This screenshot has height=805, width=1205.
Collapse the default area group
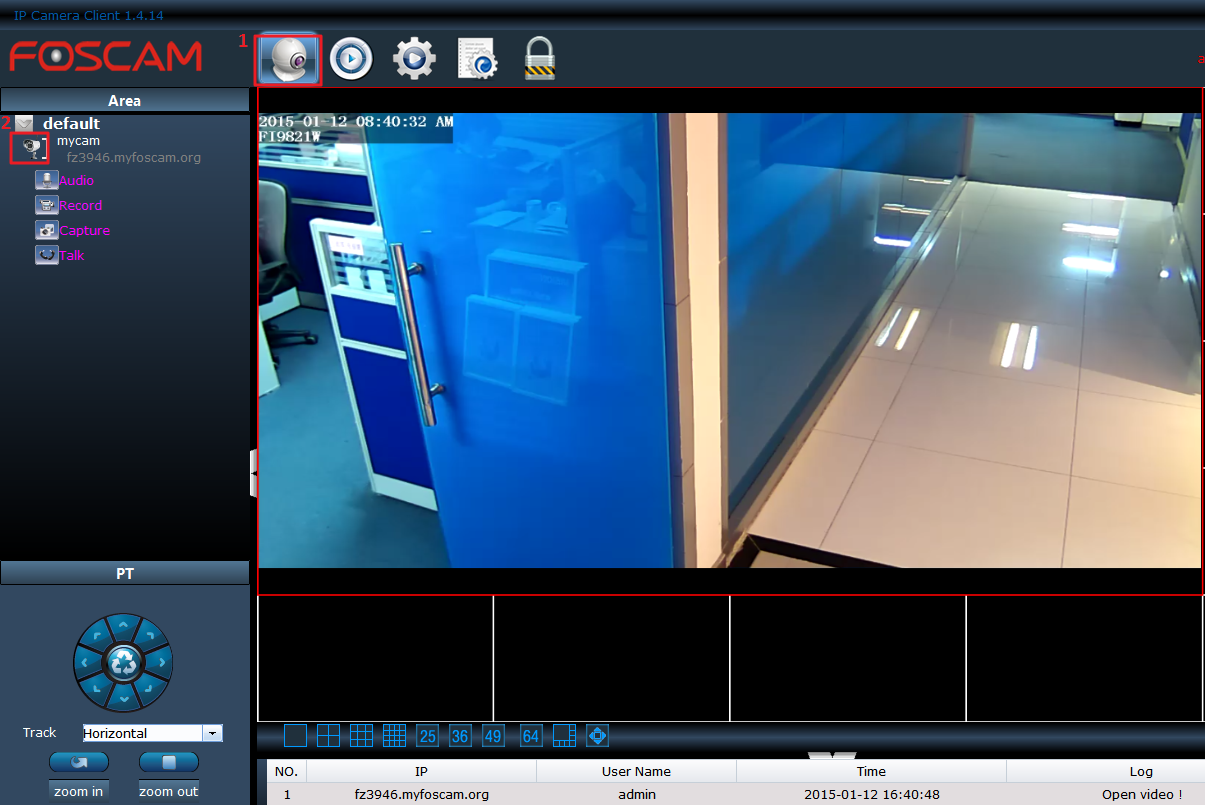[x=25, y=124]
